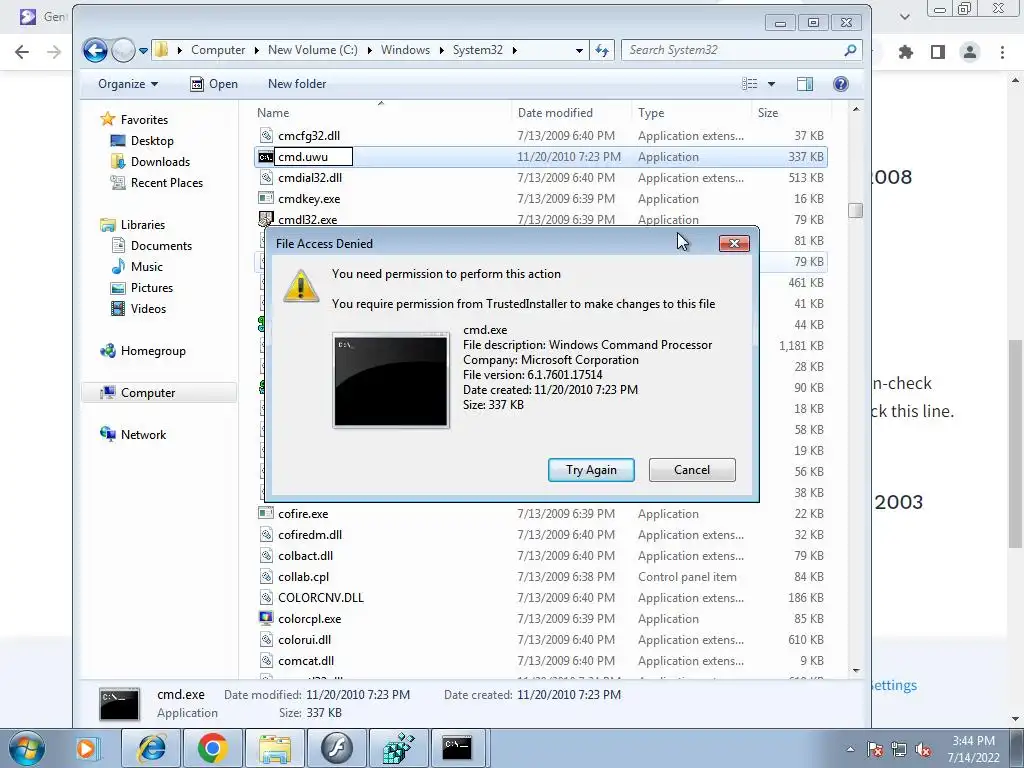Open the Organize menu

tap(128, 84)
